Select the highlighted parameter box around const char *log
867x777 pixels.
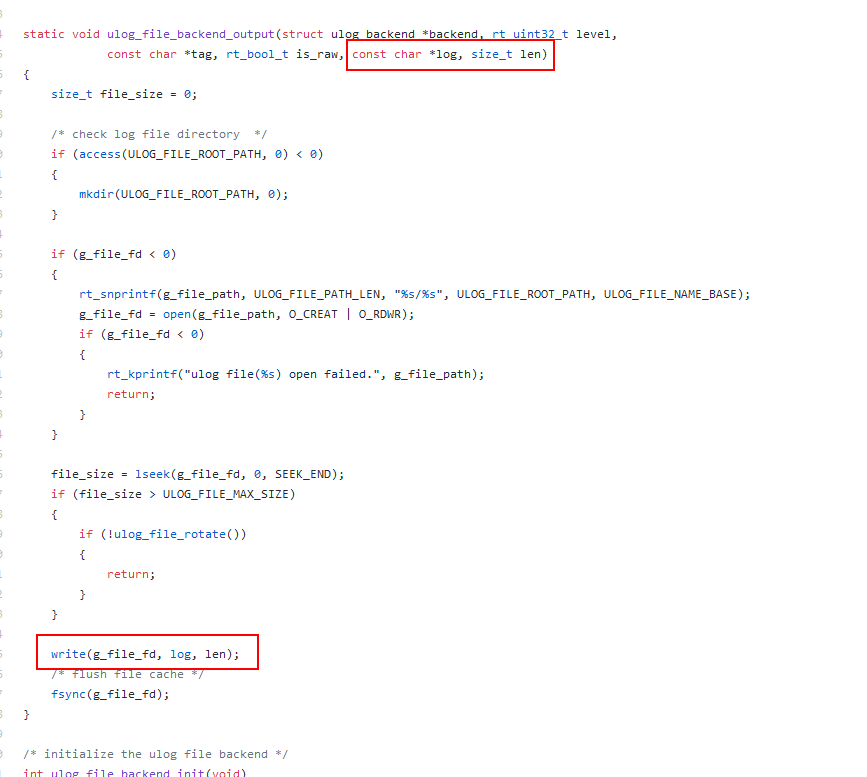[450, 54]
